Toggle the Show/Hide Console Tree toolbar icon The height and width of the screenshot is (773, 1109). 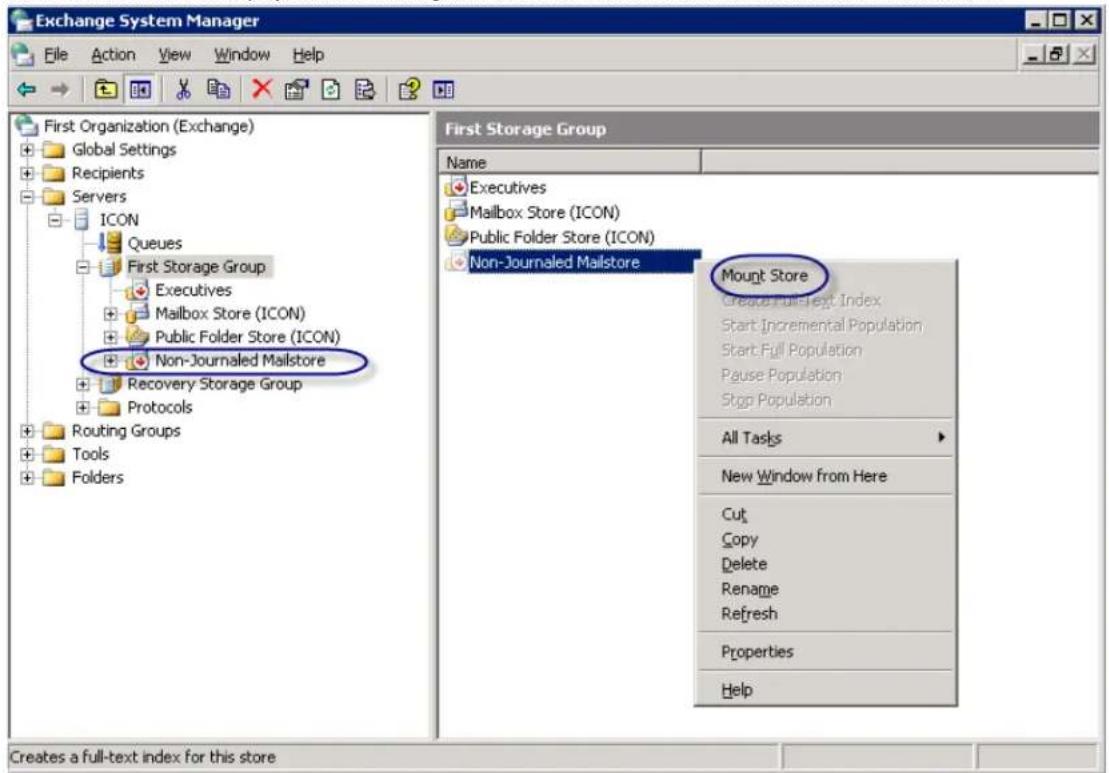[x=140, y=90]
